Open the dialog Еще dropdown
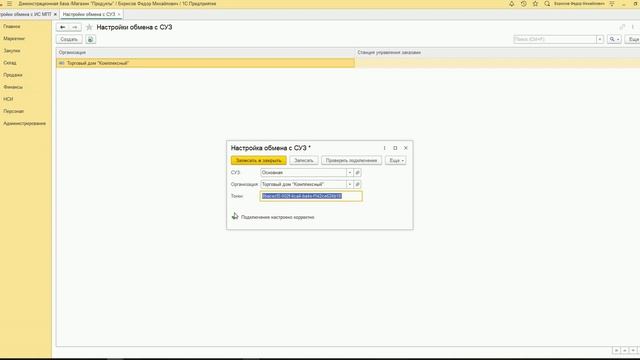The height and width of the screenshot is (360, 640). tap(396, 160)
